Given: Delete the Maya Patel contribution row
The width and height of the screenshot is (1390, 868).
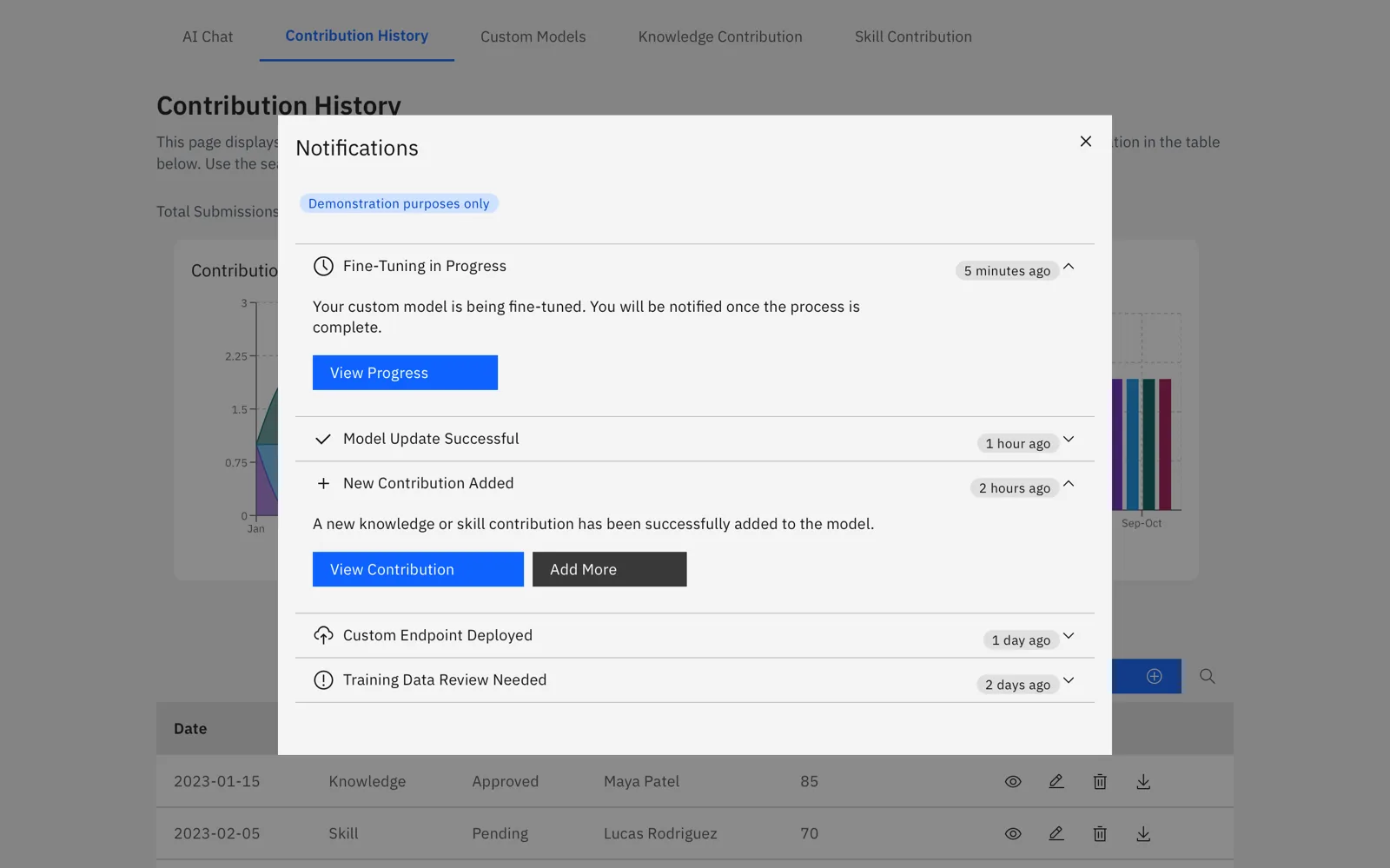Looking at the screenshot, I should coord(1100,781).
